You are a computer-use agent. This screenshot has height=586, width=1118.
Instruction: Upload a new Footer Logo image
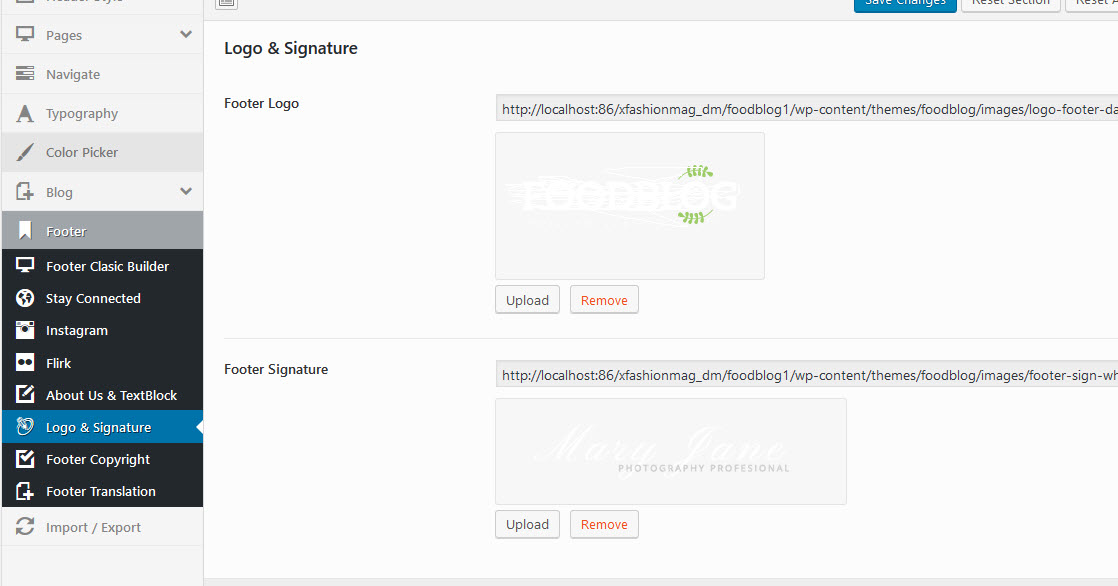[x=528, y=300]
